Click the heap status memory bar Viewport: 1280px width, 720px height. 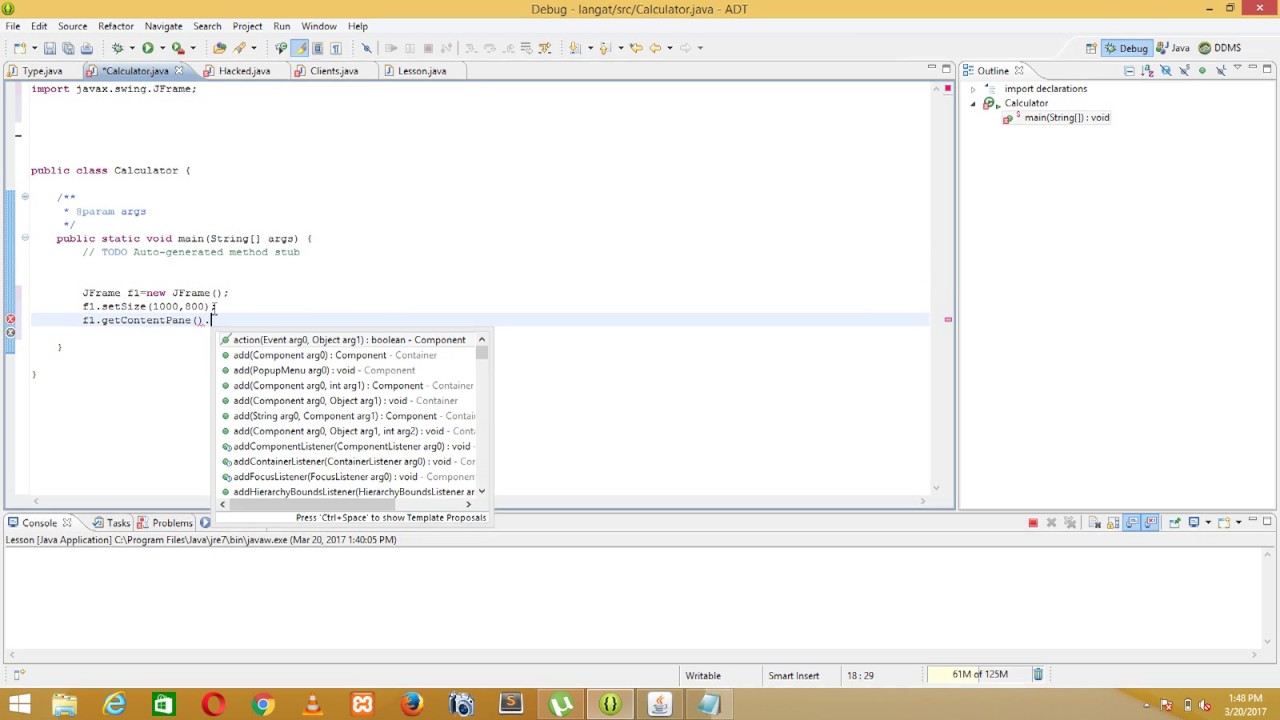pos(977,675)
